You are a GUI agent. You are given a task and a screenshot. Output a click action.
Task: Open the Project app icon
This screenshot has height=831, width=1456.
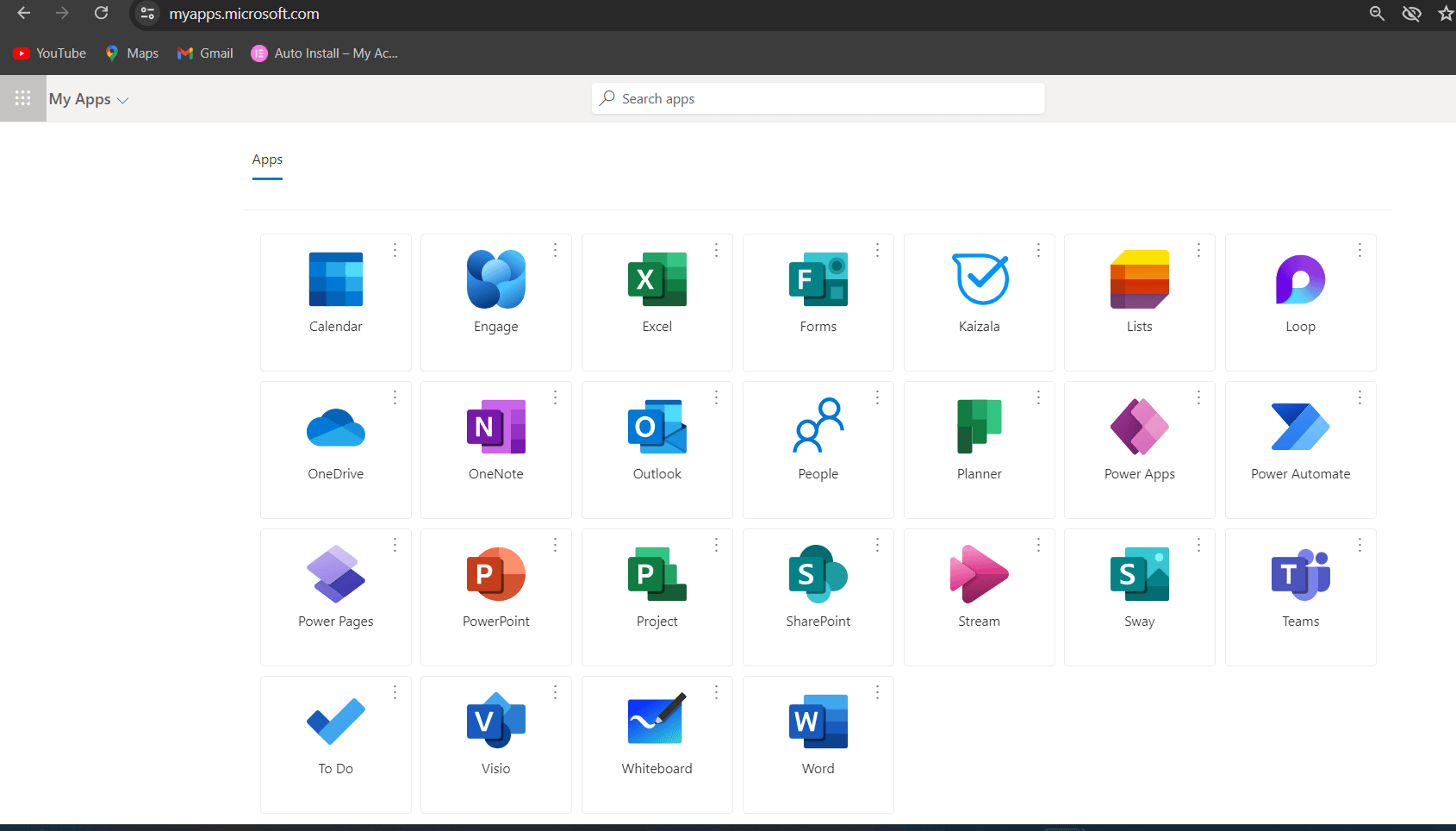pyautogui.click(x=657, y=574)
